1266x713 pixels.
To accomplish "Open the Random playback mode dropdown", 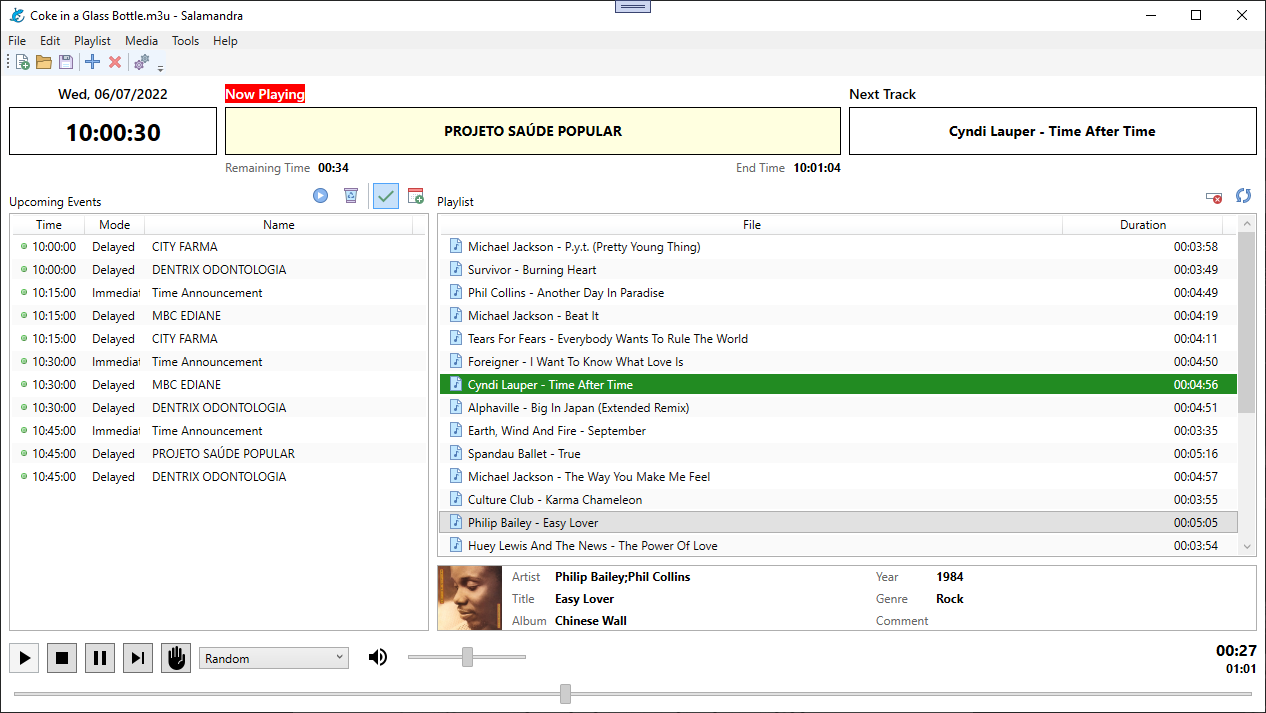I will click(x=274, y=658).
